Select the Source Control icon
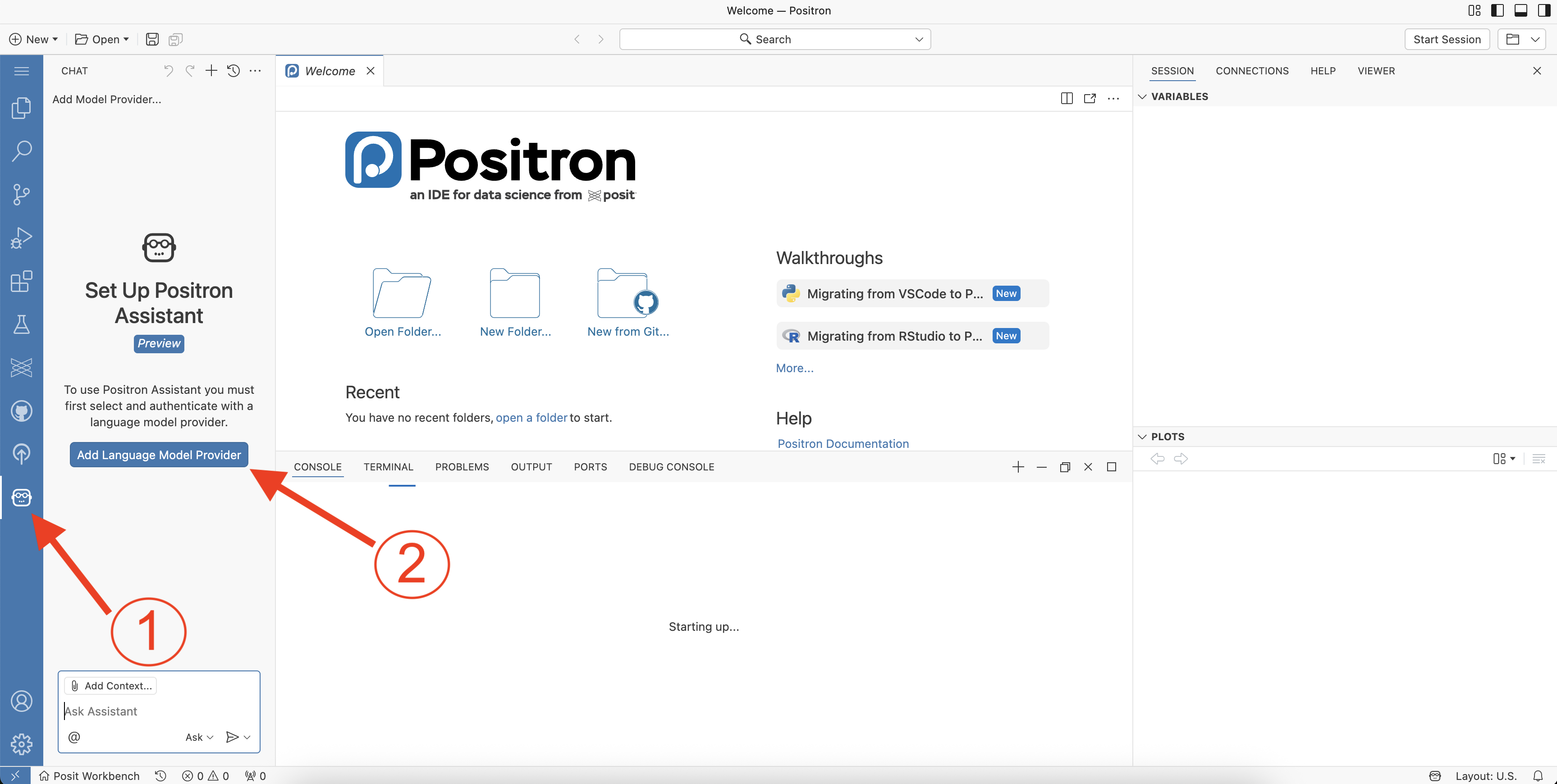1557x784 pixels. click(x=22, y=195)
